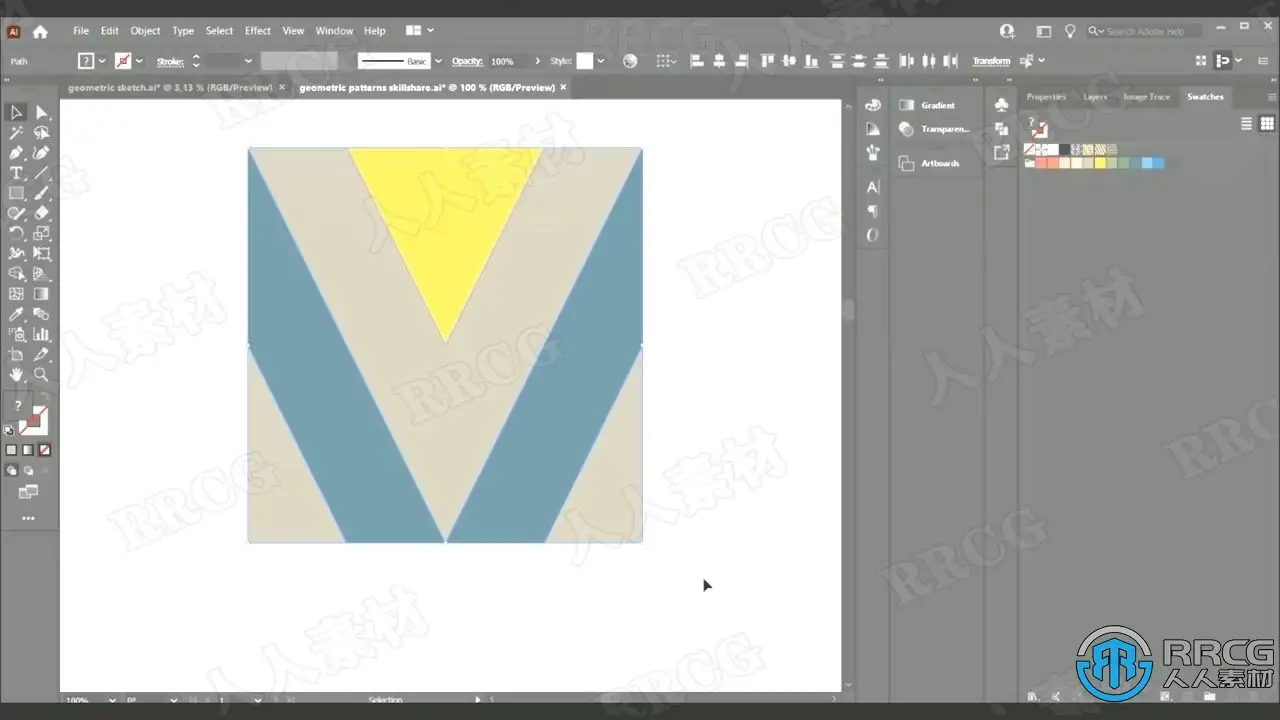
Task: Activate the Artboard tool
Action: 16,355
